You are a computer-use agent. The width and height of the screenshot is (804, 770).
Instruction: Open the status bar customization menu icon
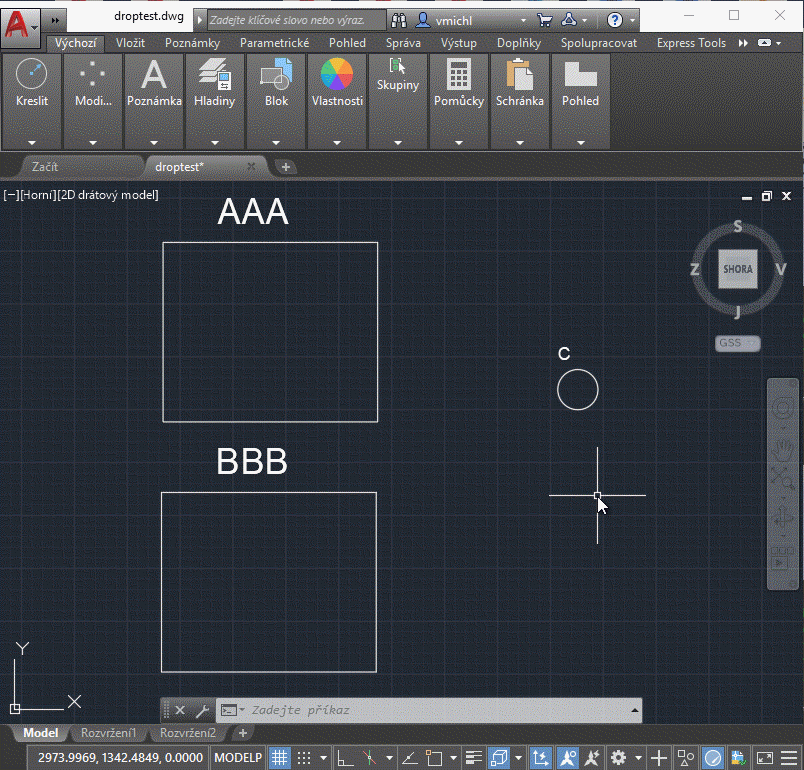tap(789, 758)
